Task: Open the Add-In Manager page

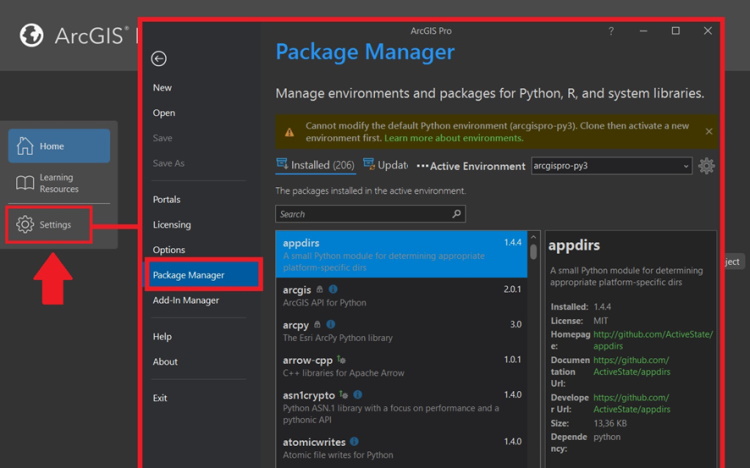Action: 186,300
